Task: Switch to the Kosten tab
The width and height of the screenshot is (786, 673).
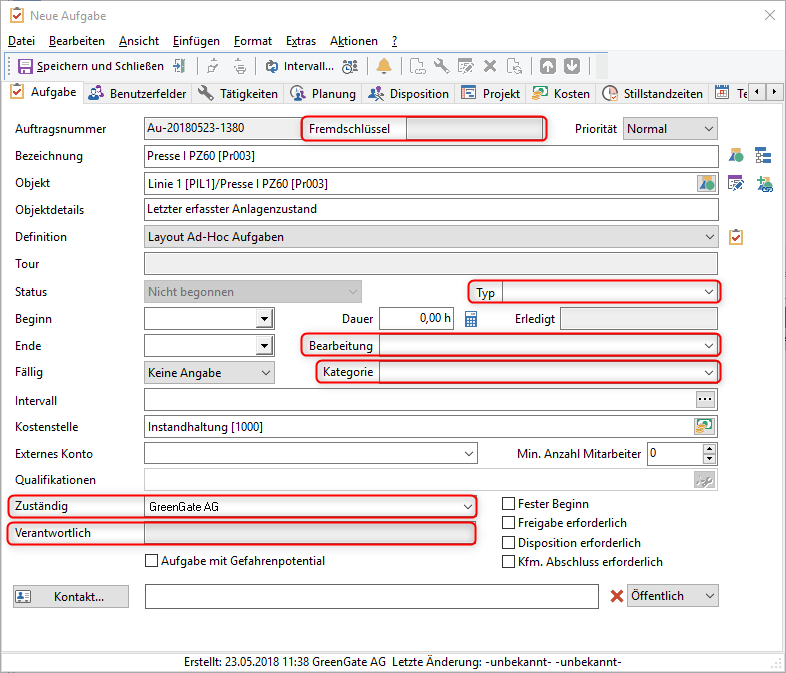Action: 561,94
